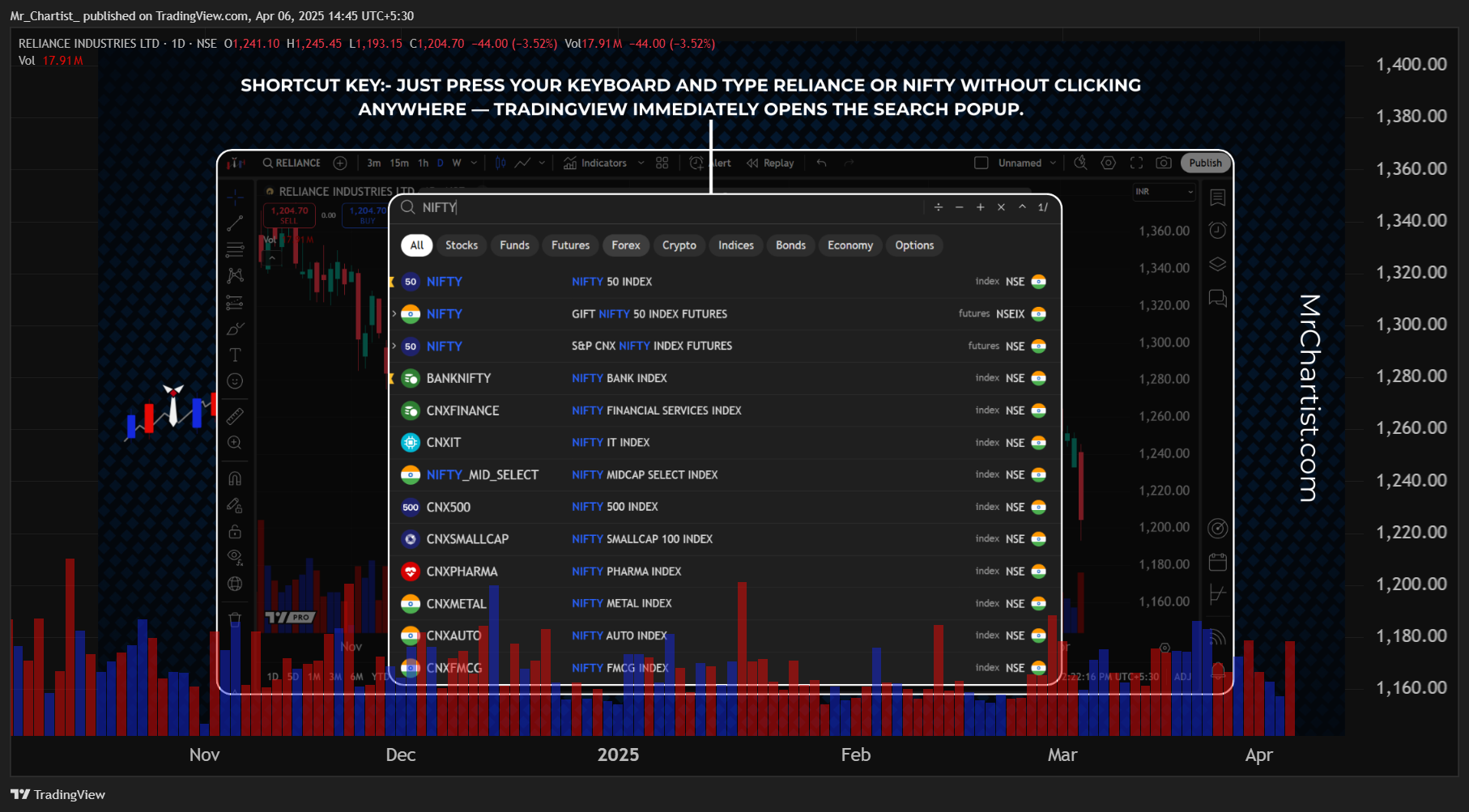This screenshot has width=1469, height=812.
Task: Open the indicator templates grid icon
Action: tap(662, 163)
